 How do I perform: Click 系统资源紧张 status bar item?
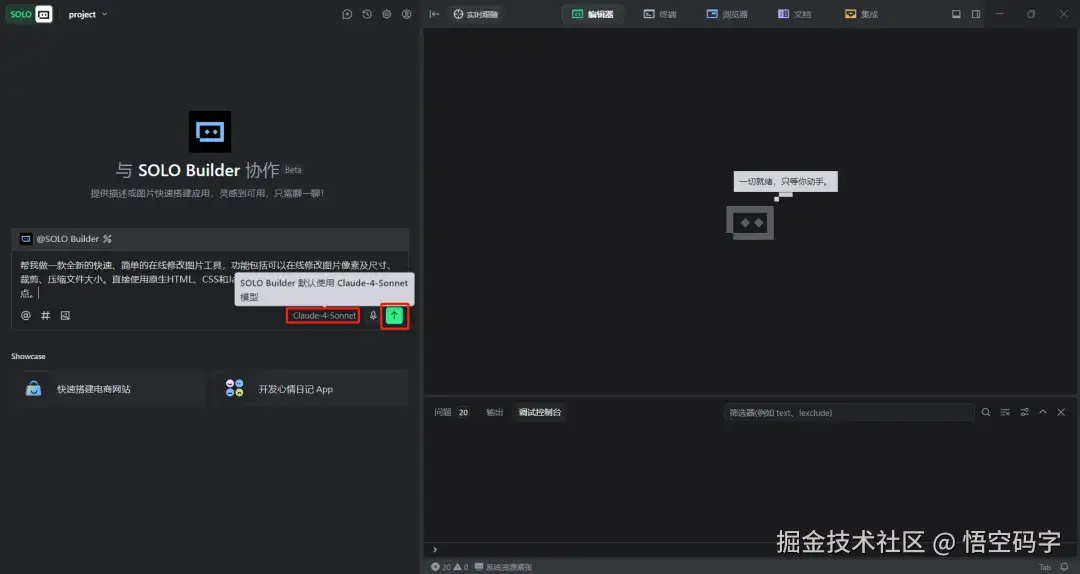(x=503, y=567)
